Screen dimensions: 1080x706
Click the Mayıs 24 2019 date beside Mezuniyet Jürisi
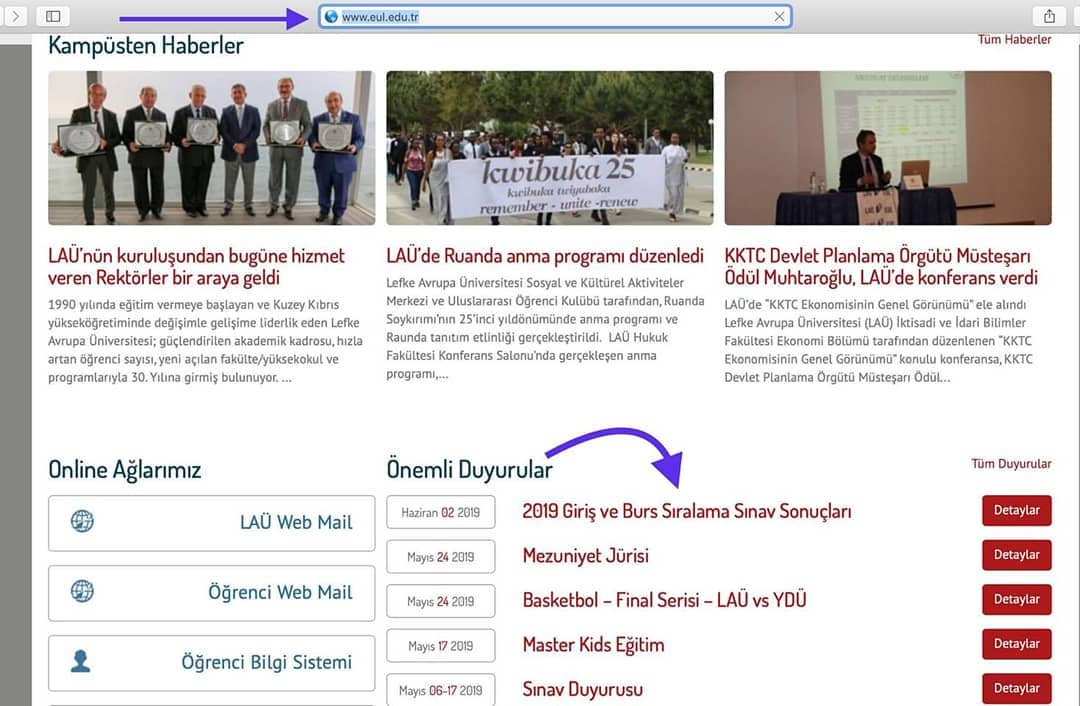coord(441,557)
